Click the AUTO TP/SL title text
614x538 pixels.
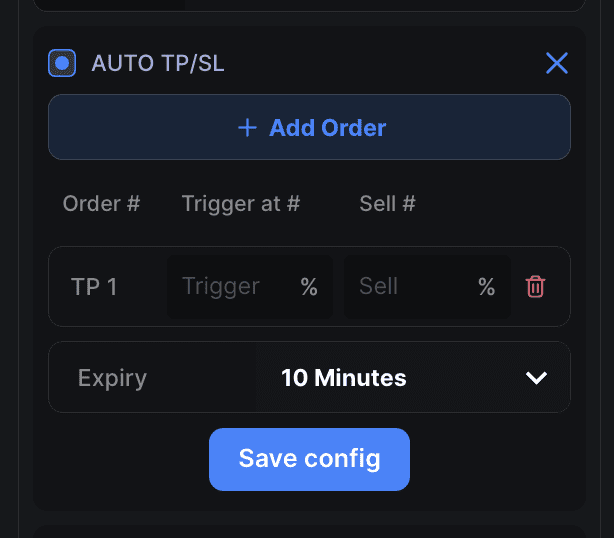pos(158,63)
